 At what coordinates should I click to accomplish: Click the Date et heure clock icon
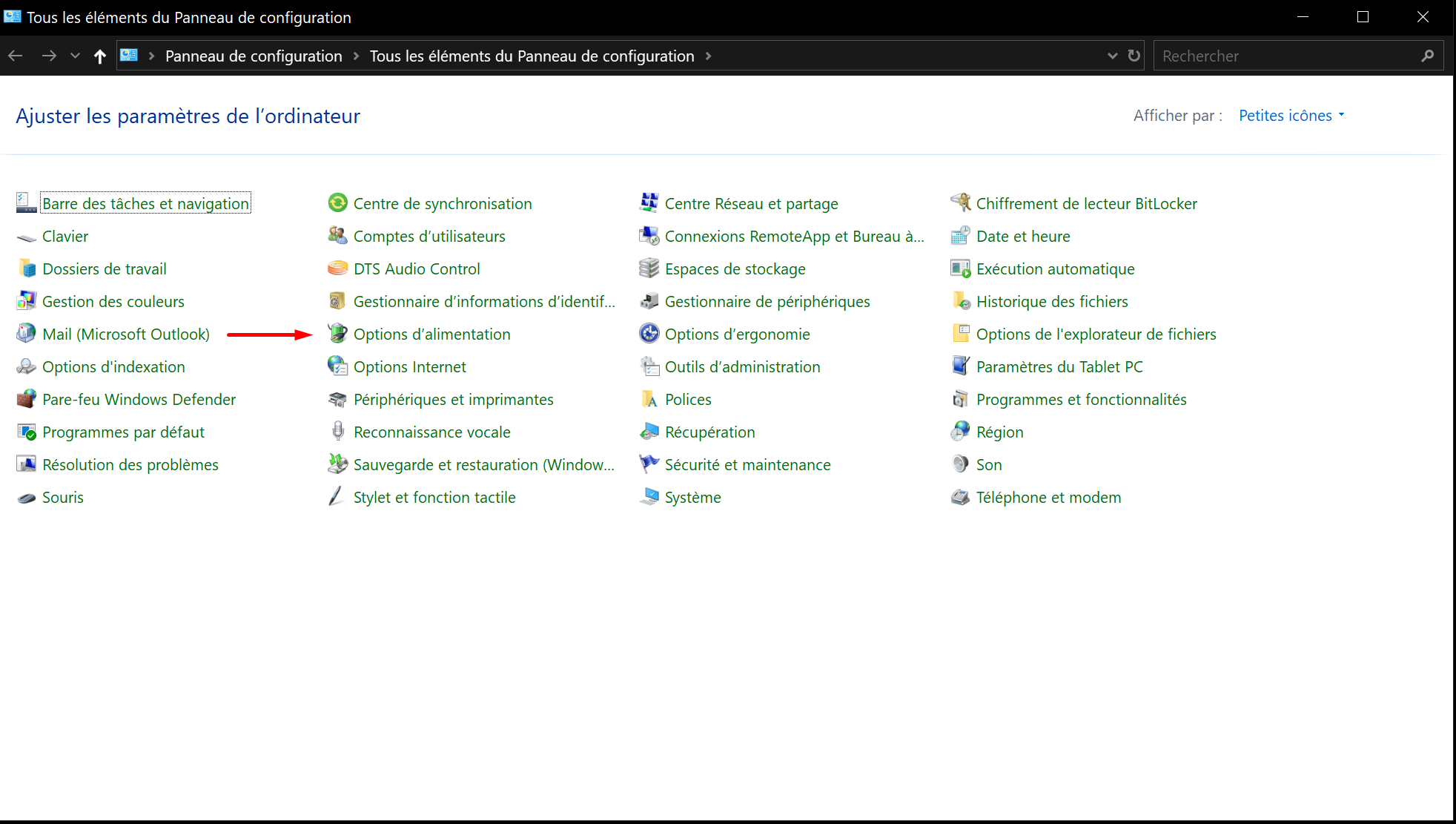960,236
